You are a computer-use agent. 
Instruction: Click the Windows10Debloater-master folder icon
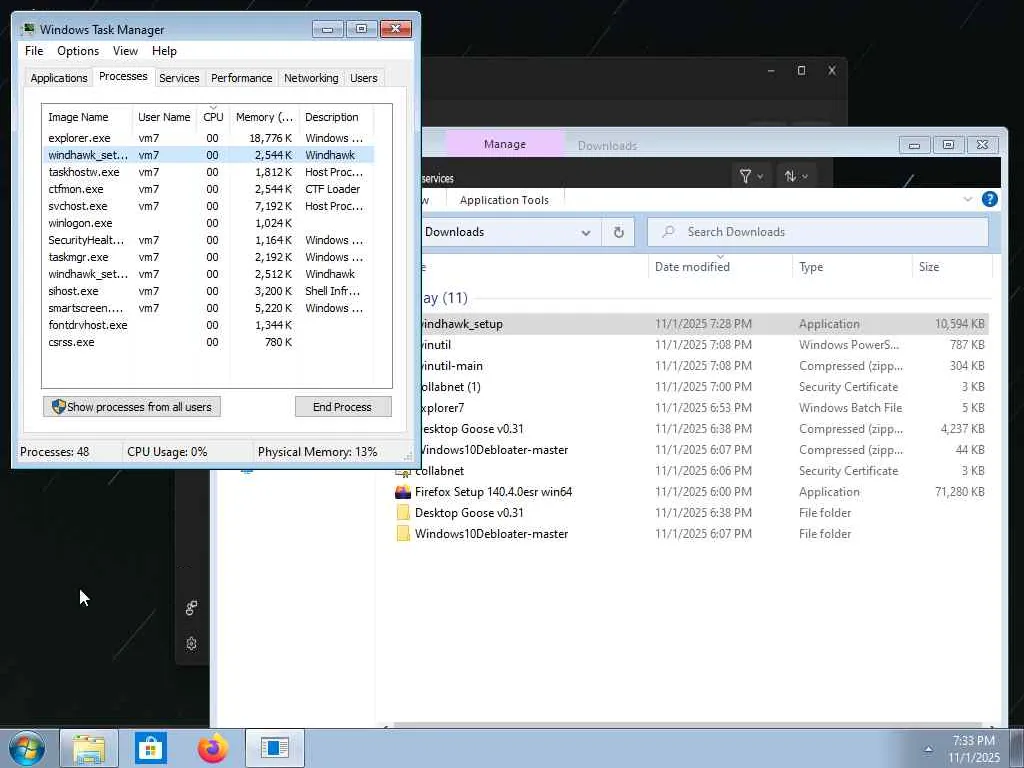tap(403, 534)
